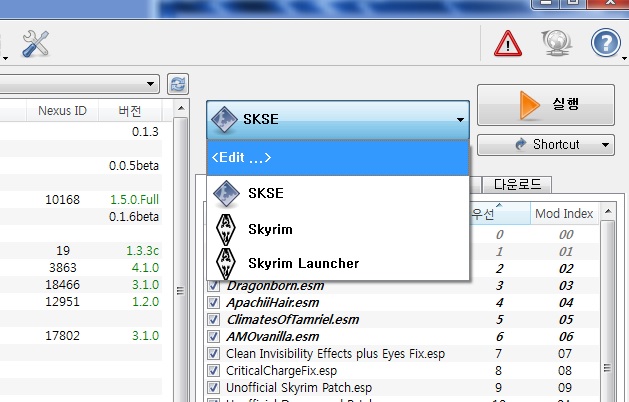
Task: Select SKSE in the executable dropdown list
Action: 338,193
